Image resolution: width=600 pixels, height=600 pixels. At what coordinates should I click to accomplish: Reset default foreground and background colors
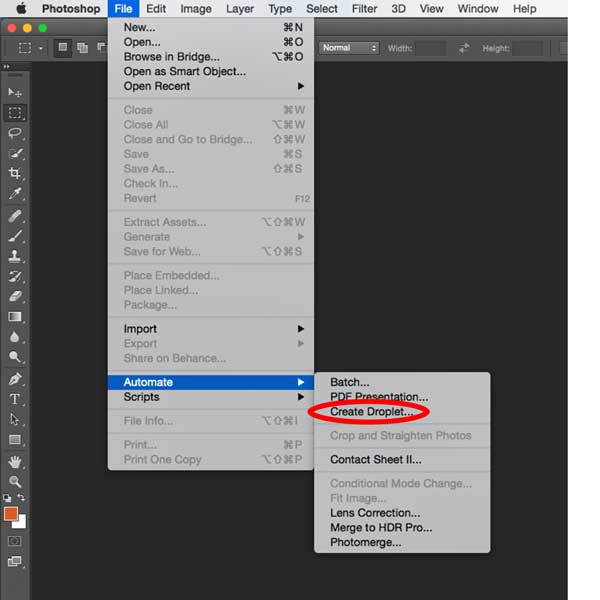(x=7, y=498)
